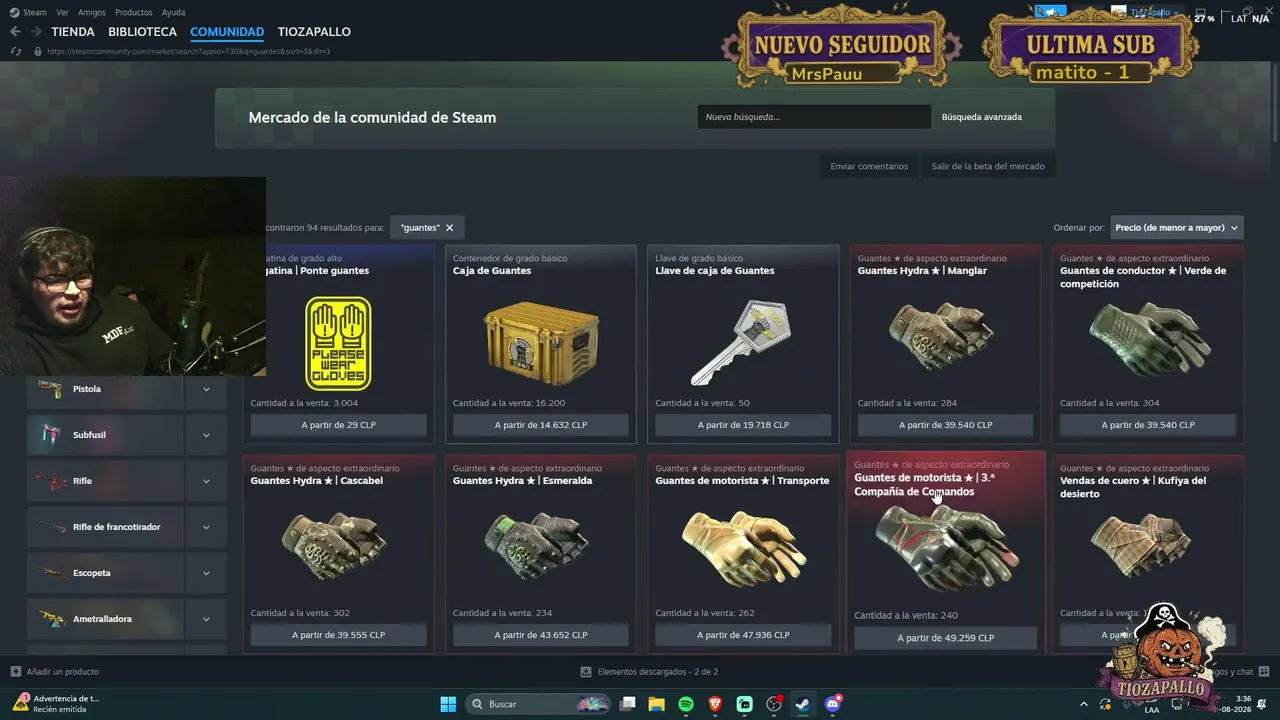Click Añadir un producto
The height and width of the screenshot is (720, 1280).
(x=63, y=672)
